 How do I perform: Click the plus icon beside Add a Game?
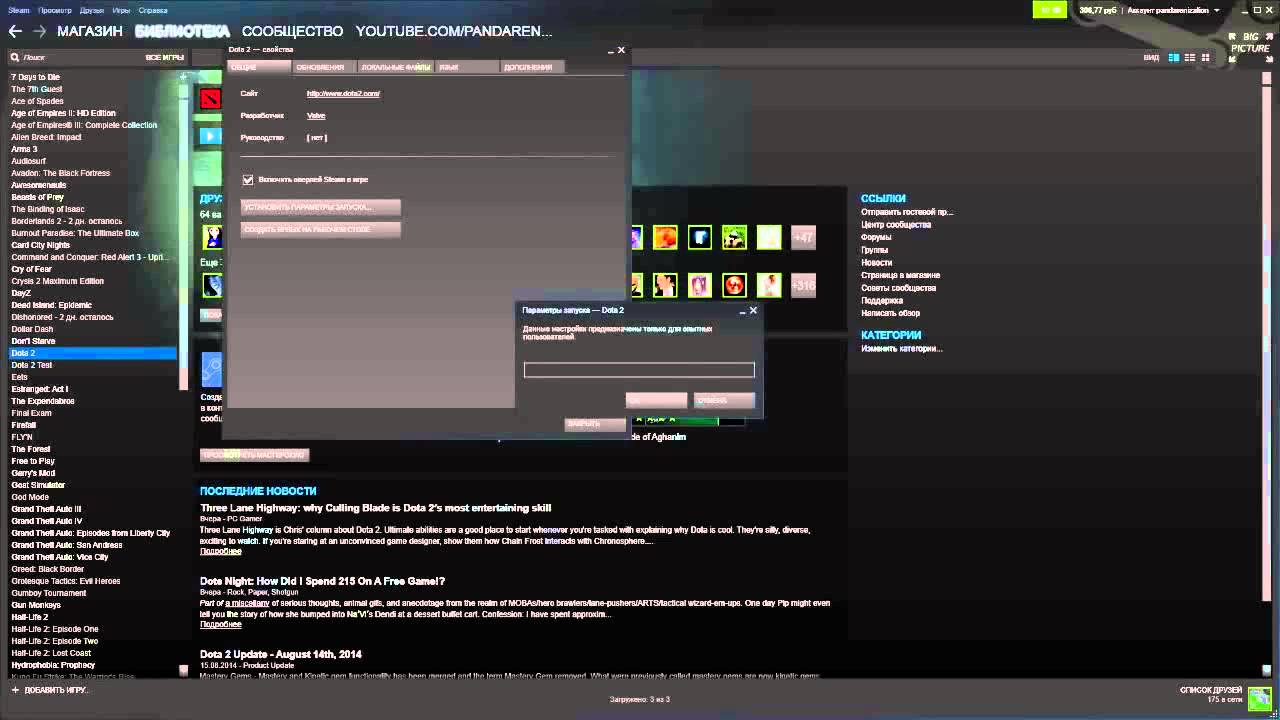coord(15,690)
